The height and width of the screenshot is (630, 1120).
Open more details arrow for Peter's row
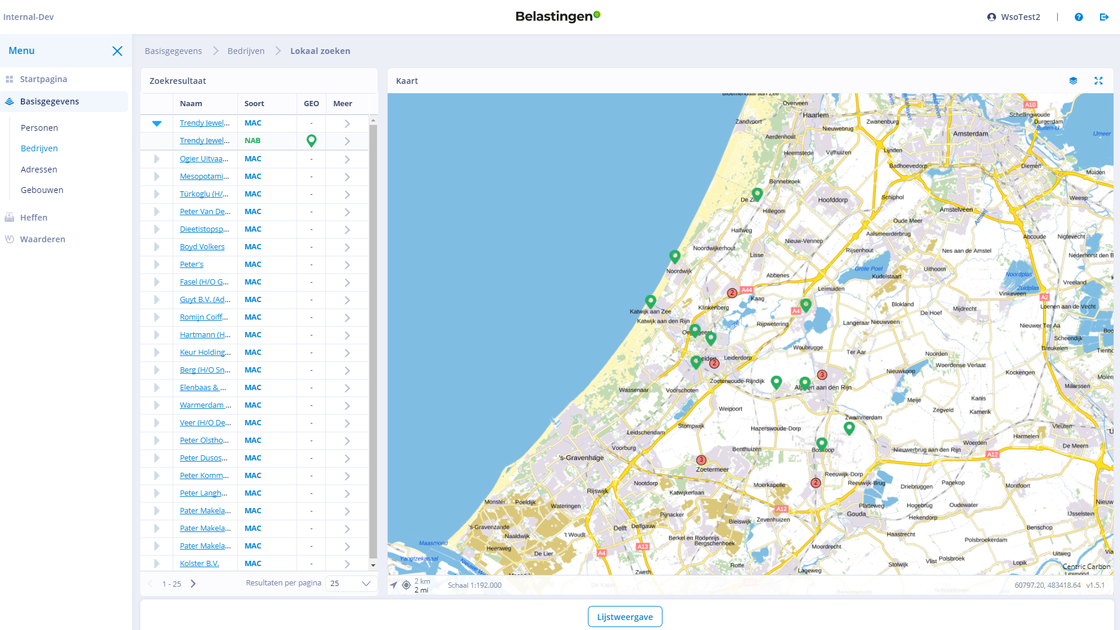click(x=347, y=265)
